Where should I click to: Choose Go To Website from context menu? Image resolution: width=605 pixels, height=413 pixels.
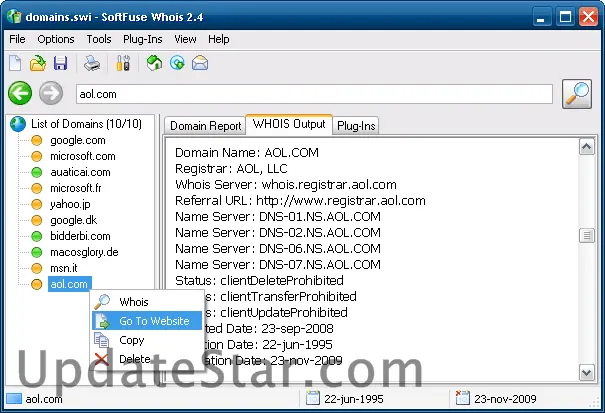click(153, 321)
